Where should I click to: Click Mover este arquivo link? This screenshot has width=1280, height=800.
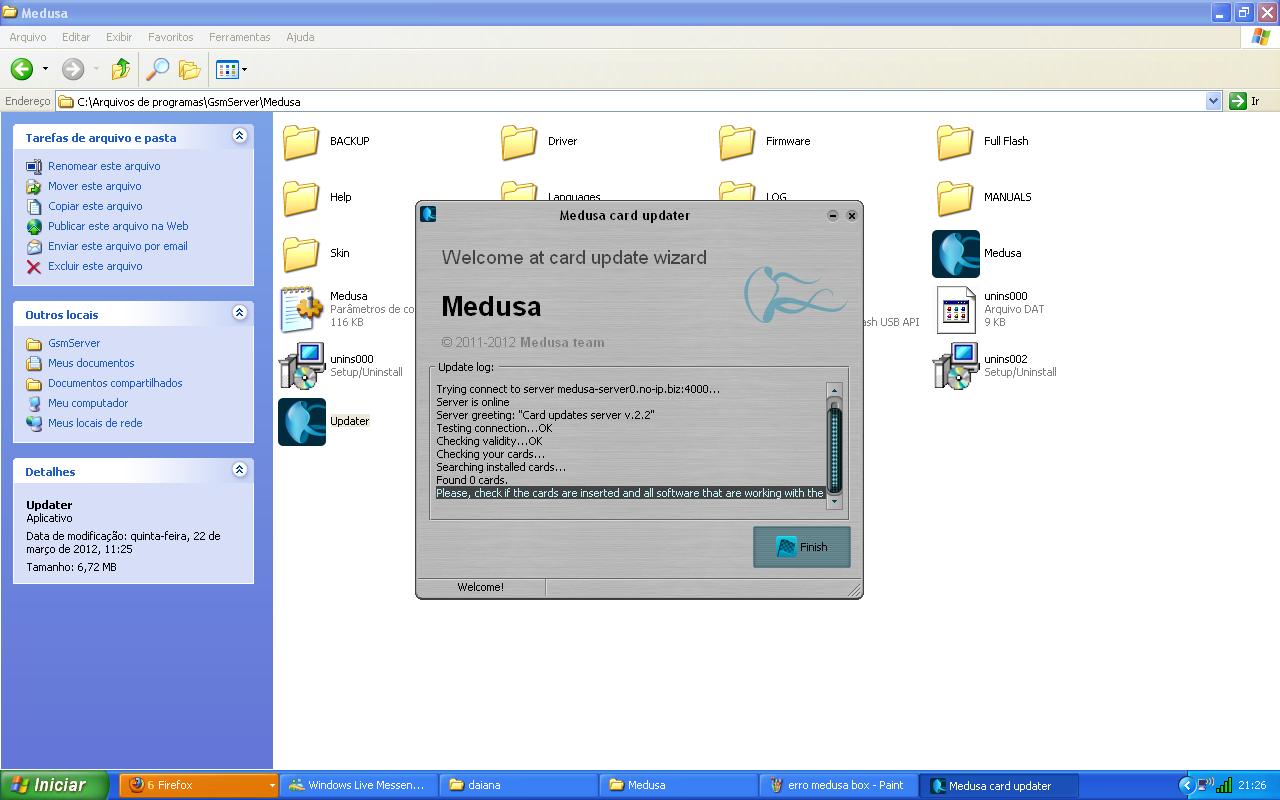95,186
